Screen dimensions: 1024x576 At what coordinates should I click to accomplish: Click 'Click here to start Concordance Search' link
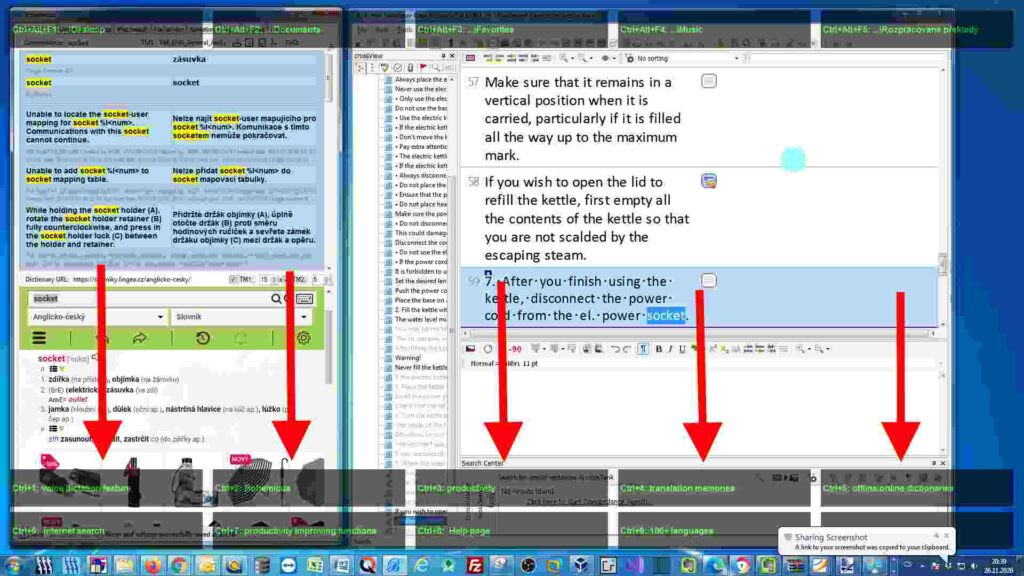[x=588, y=502]
